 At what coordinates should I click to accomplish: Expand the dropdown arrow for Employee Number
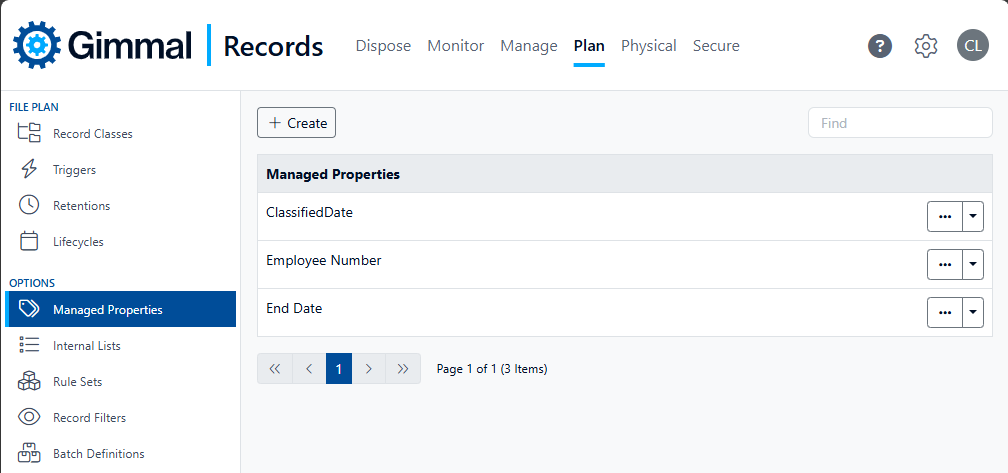pos(973,265)
